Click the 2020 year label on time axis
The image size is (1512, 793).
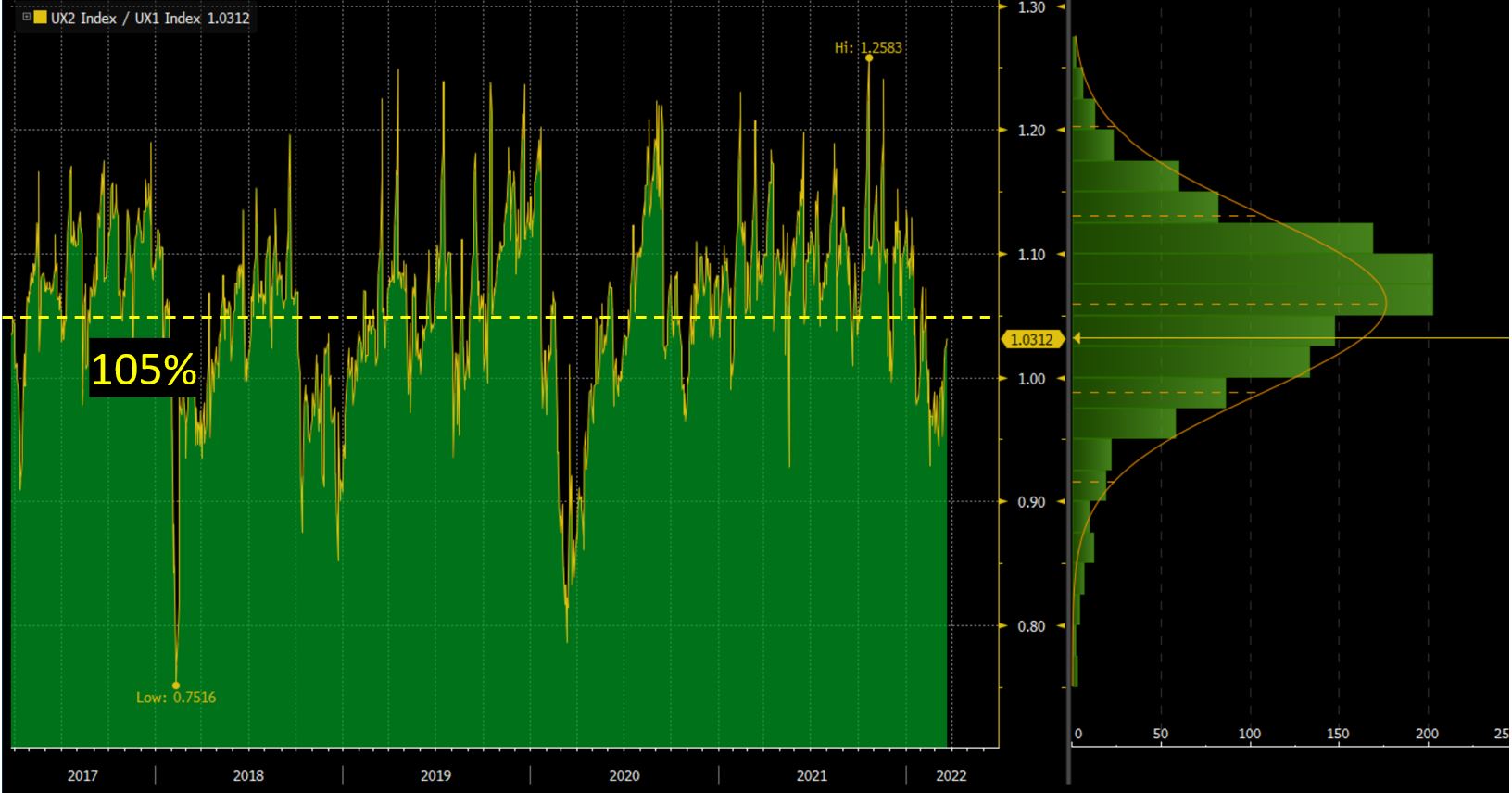tap(624, 775)
